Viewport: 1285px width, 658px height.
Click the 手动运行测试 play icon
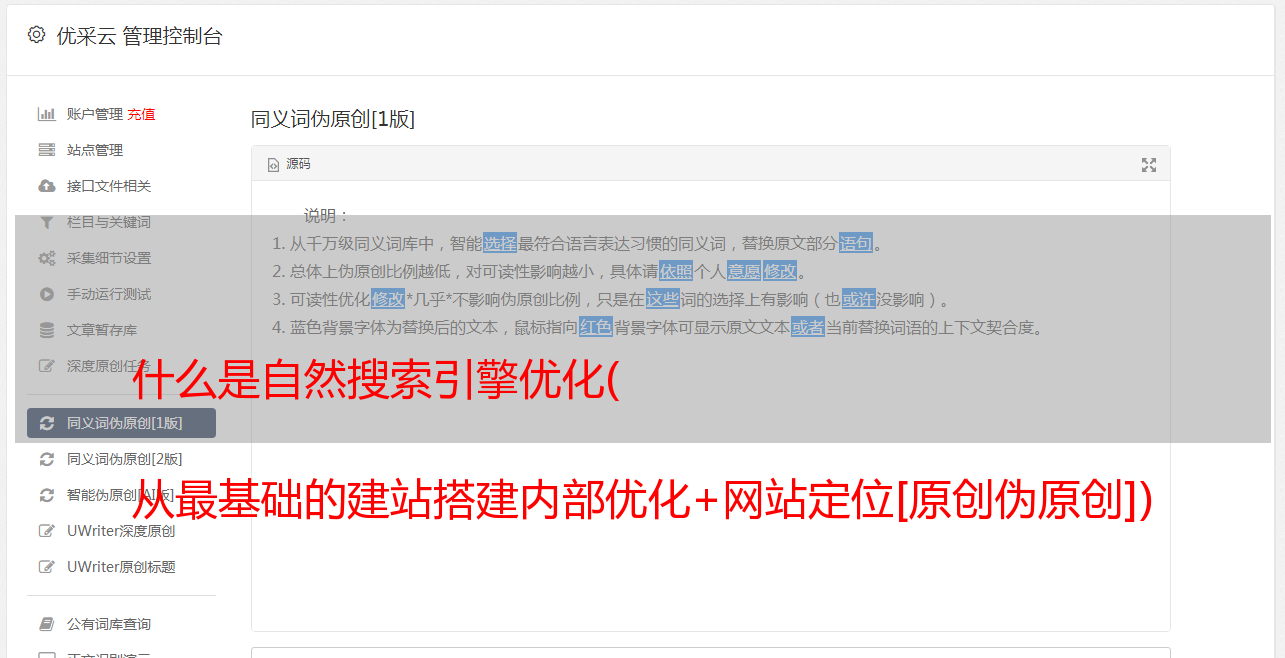(x=46, y=294)
